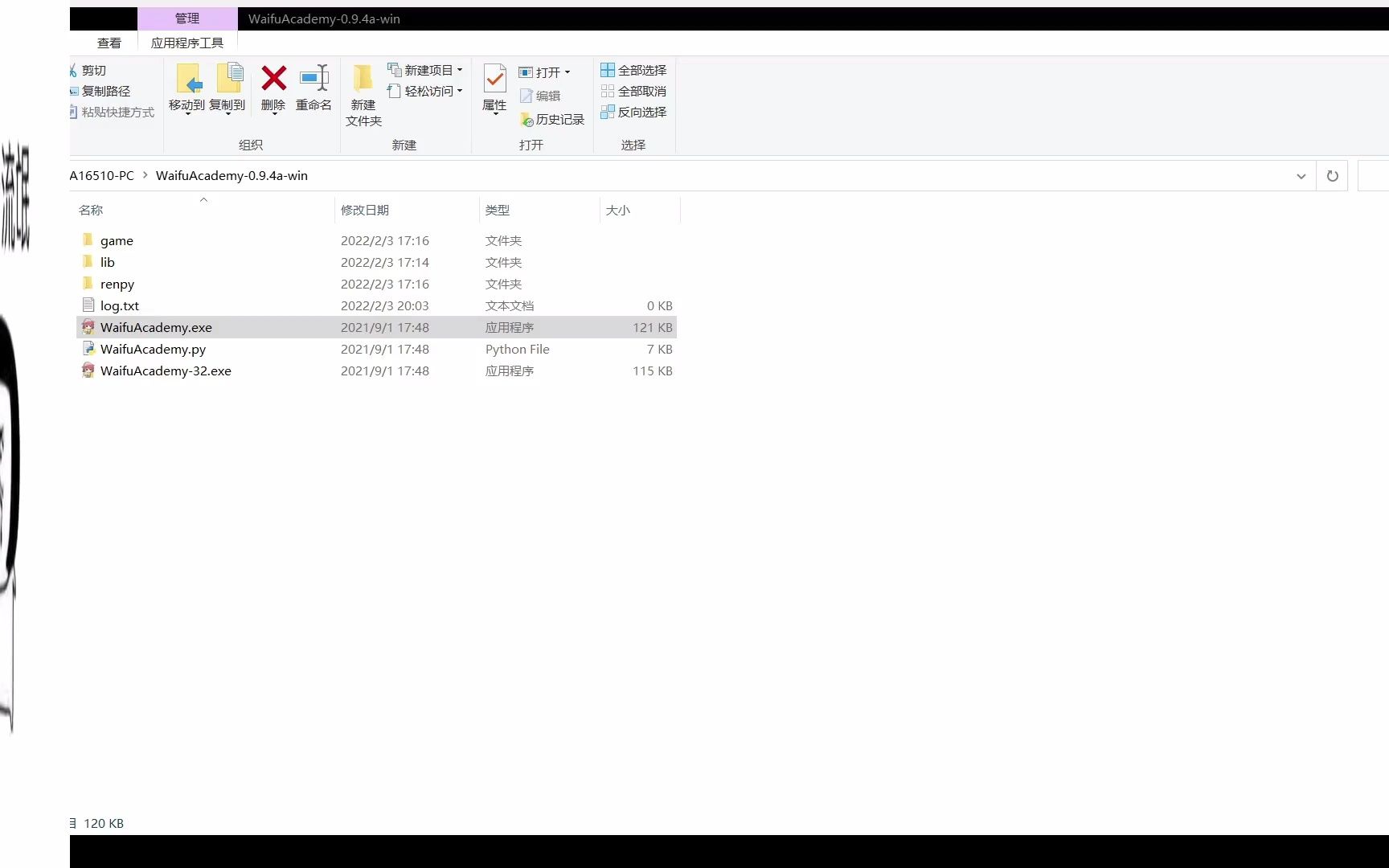Click A16510-PC in the breadcrumb path

coord(102,176)
